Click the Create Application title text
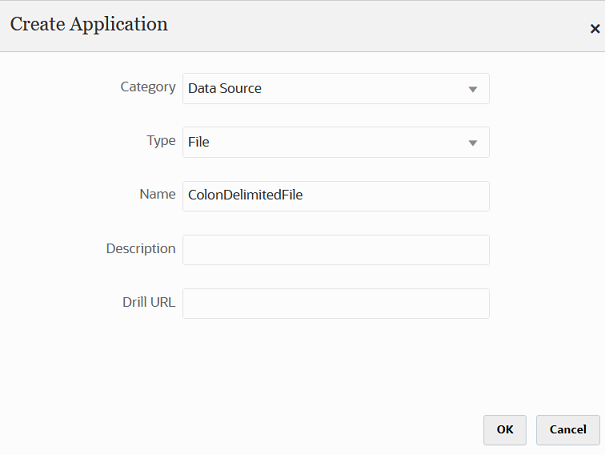The width and height of the screenshot is (605, 455). [x=89, y=24]
